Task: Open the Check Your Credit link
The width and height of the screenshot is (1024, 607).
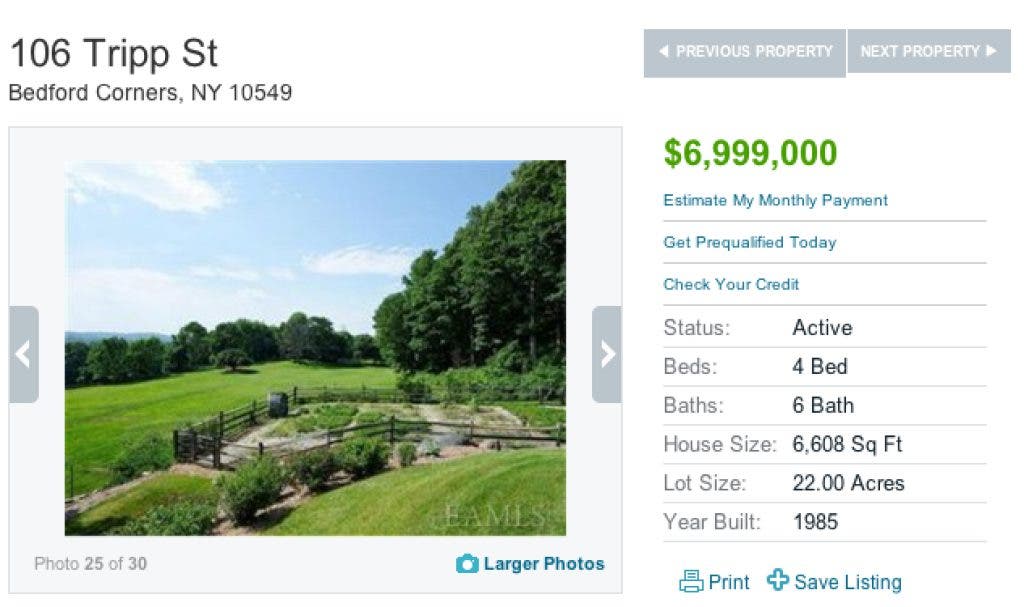Action: pyautogui.click(x=731, y=284)
